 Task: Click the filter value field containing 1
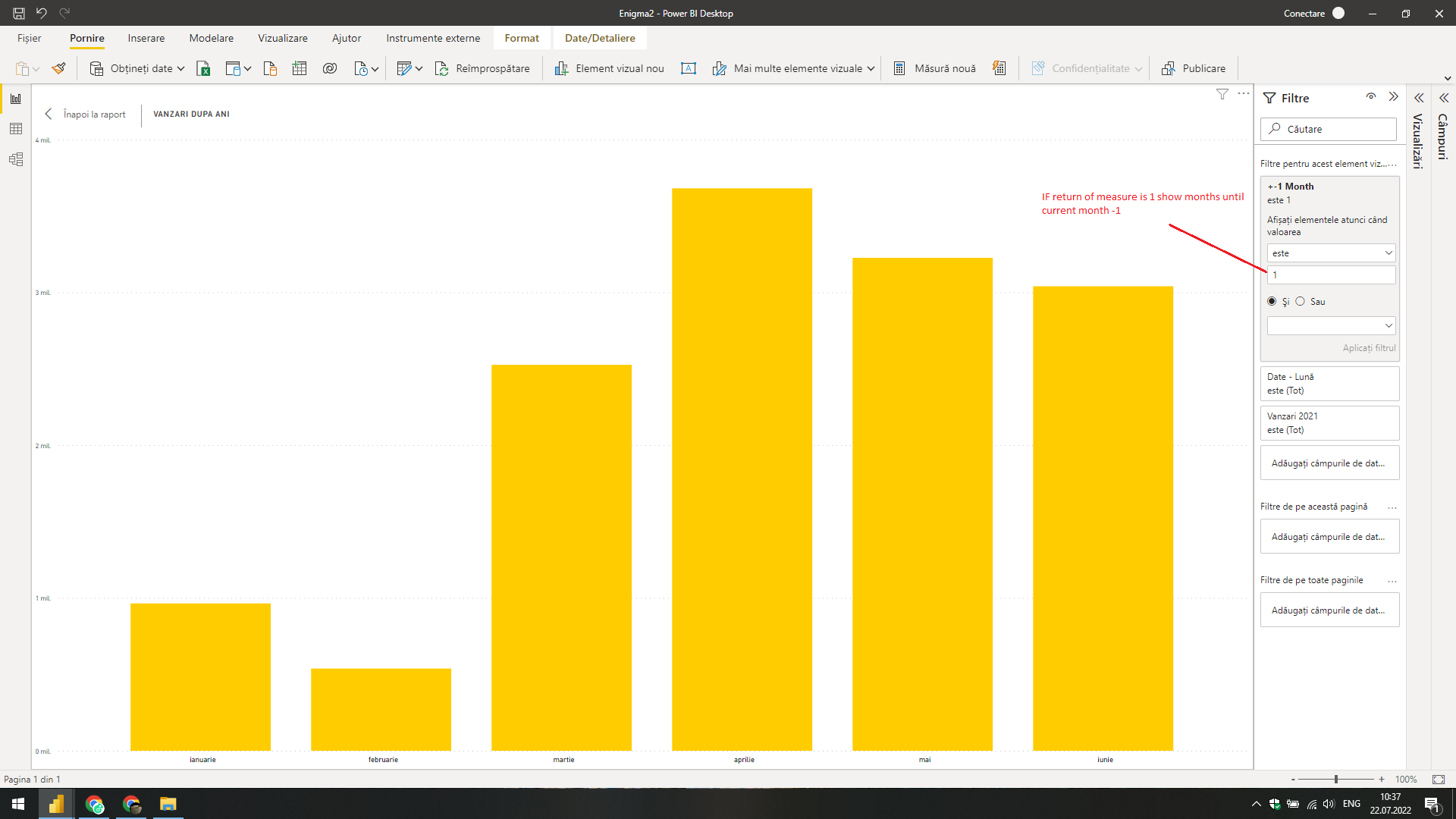pyautogui.click(x=1331, y=275)
